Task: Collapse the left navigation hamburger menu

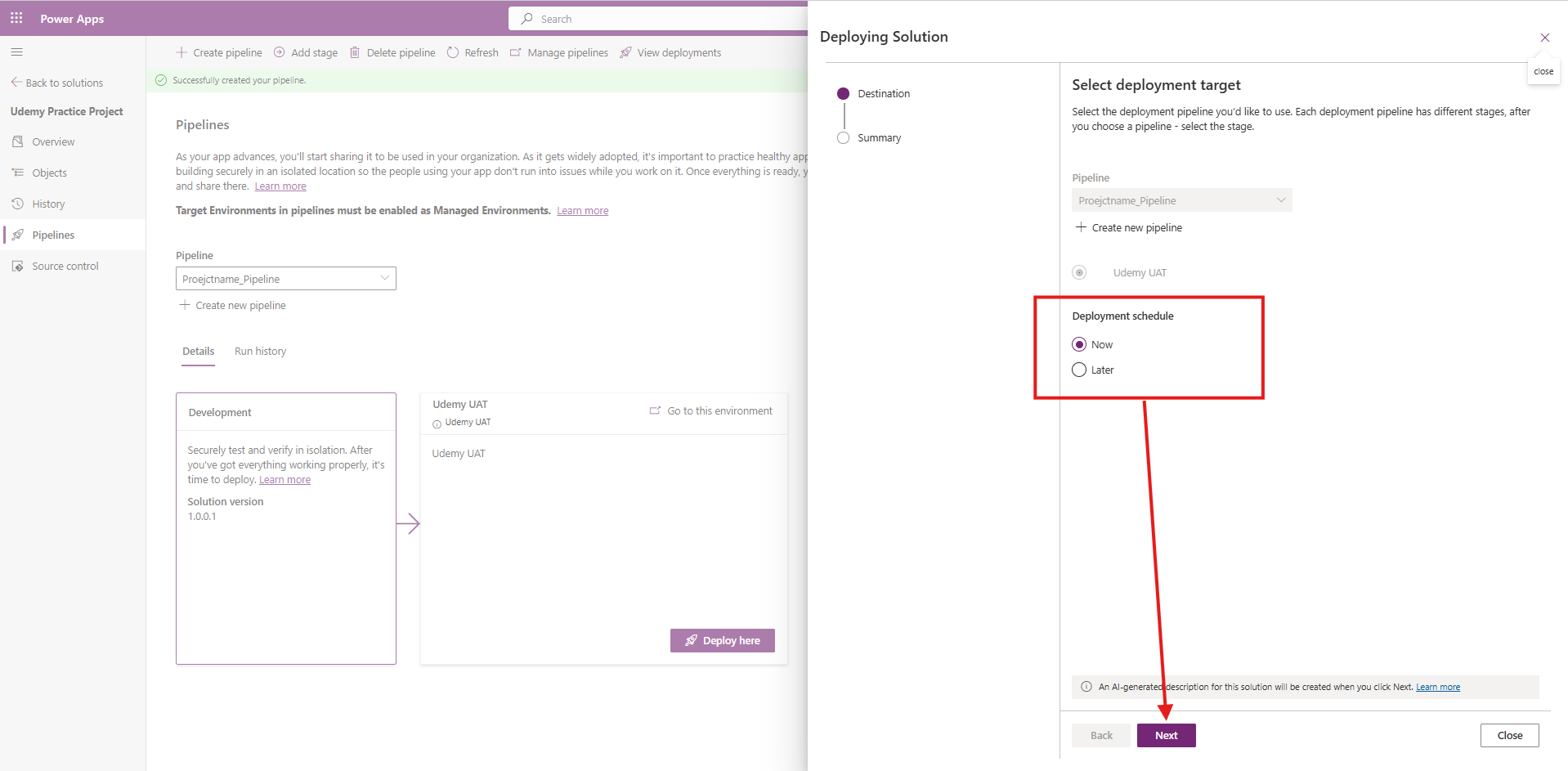Action: tap(16, 52)
